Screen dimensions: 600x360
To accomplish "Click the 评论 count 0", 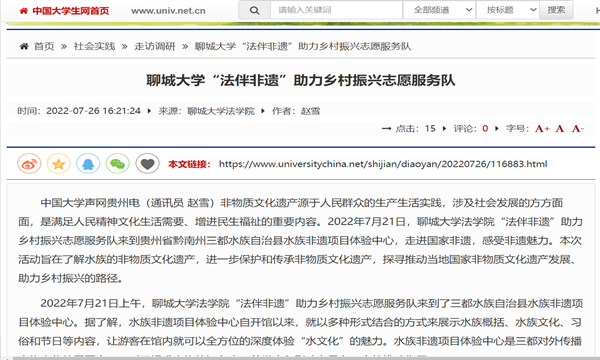I will [x=485, y=129].
